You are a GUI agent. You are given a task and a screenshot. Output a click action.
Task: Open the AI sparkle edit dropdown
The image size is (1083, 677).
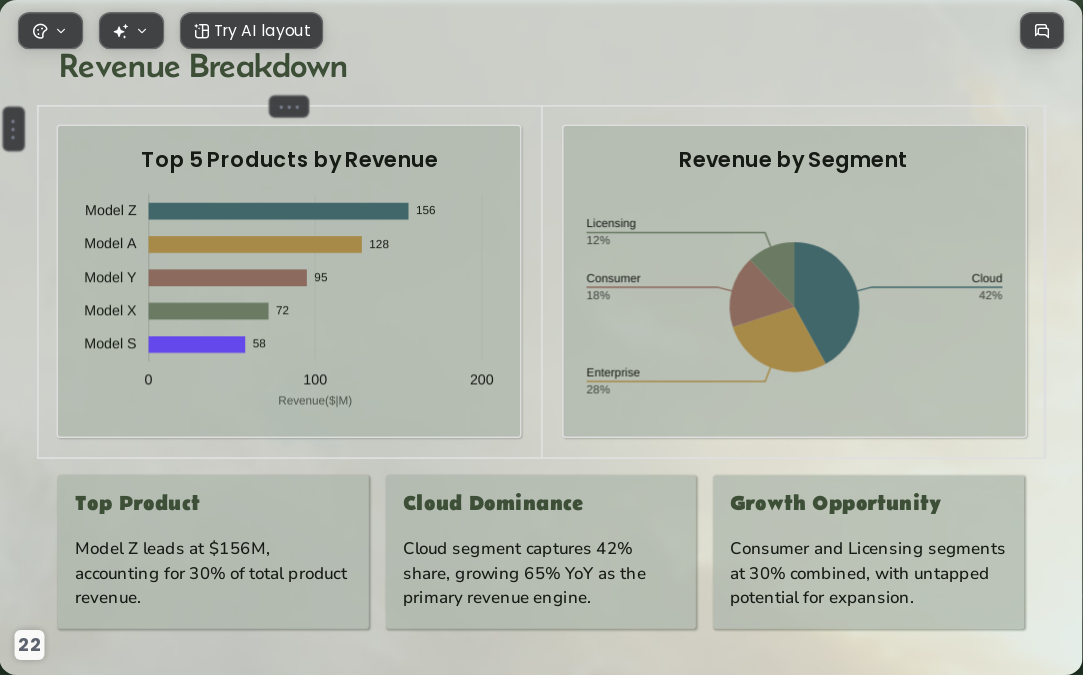coord(131,31)
